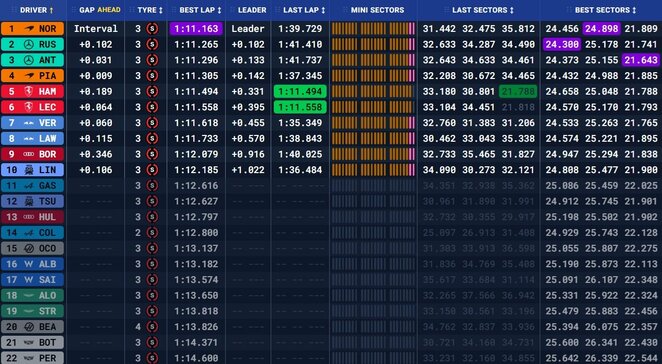Image resolution: width=662 pixels, height=364 pixels.
Task: Click the Ferrari logo on the HAM badge
Action: click(29, 91)
